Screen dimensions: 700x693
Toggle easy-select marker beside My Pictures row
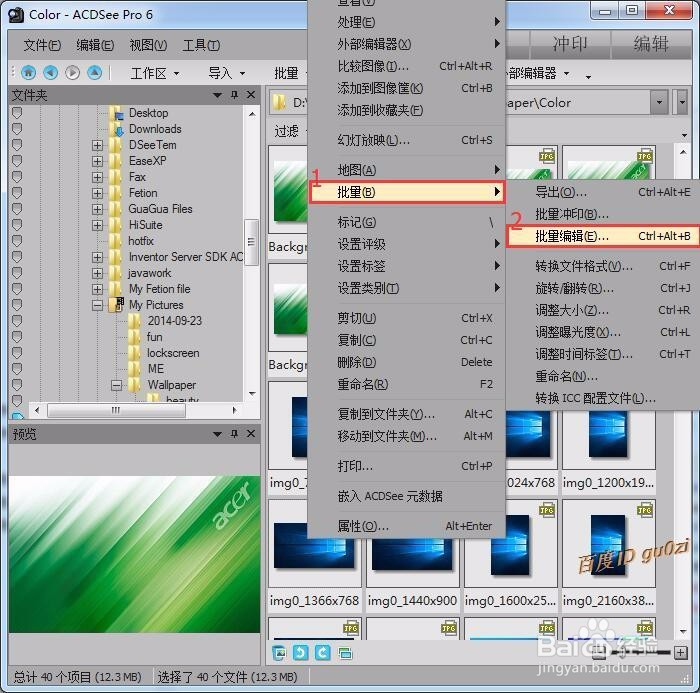coord(17,305)
